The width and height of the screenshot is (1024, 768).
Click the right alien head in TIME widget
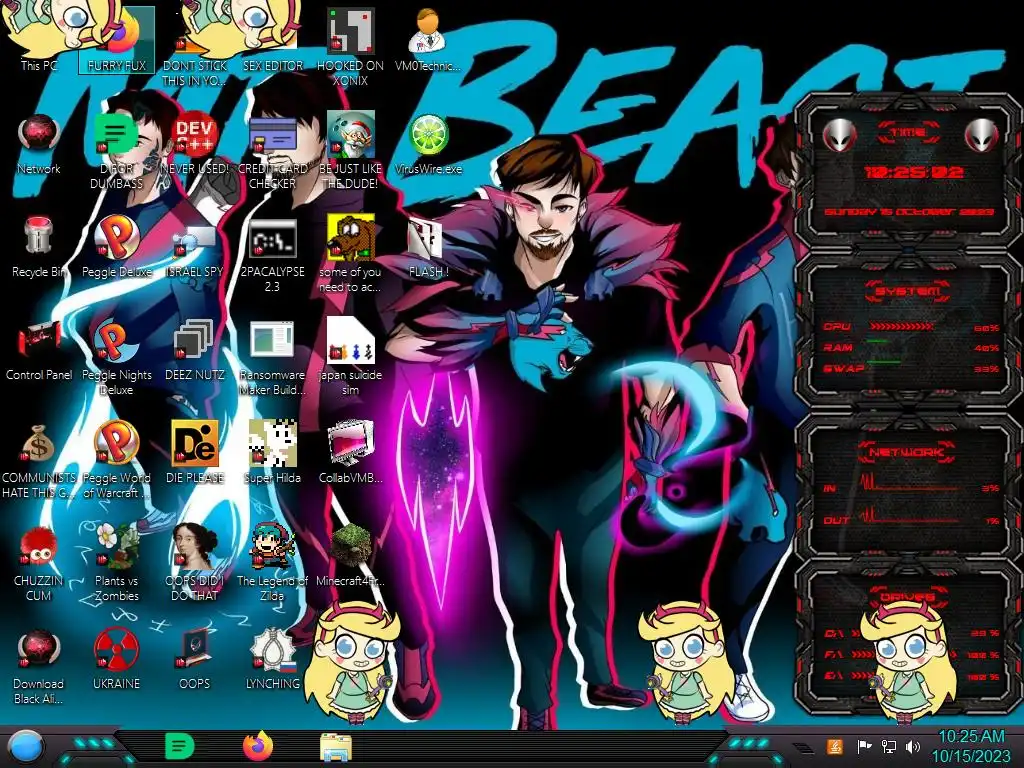981,135
